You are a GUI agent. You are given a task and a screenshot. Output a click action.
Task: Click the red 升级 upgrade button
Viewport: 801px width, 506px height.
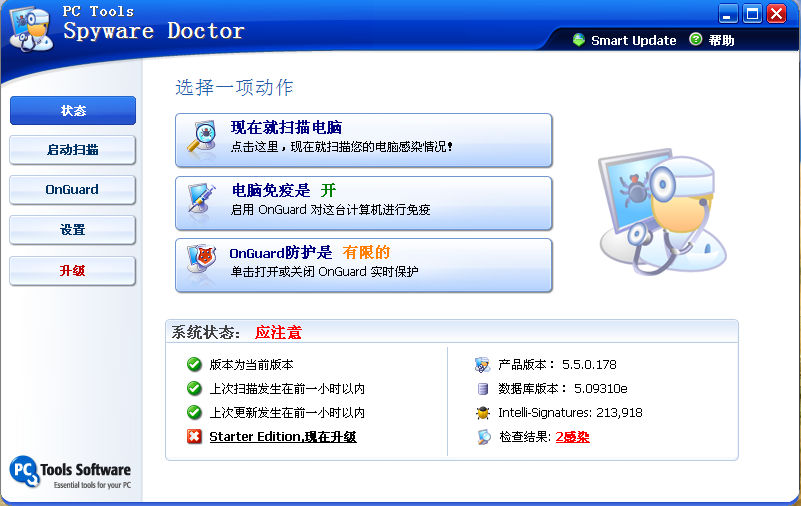(73, 271)
